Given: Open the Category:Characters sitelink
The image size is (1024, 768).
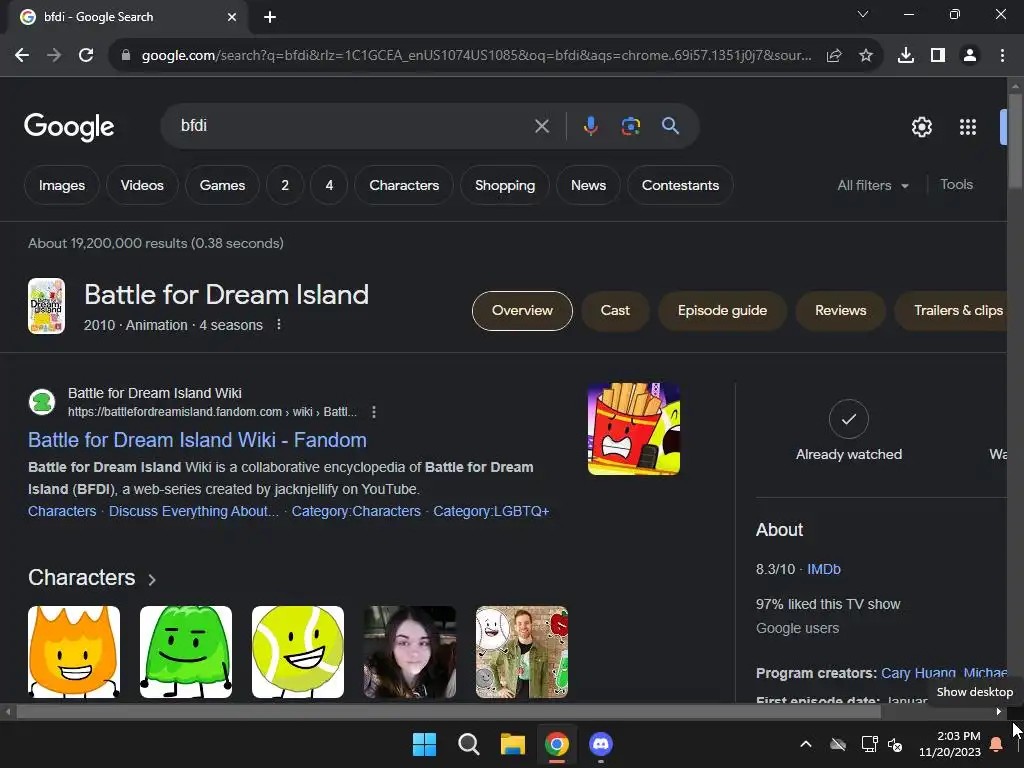Looking at the screenshot, I should click(x=356, y=511).
